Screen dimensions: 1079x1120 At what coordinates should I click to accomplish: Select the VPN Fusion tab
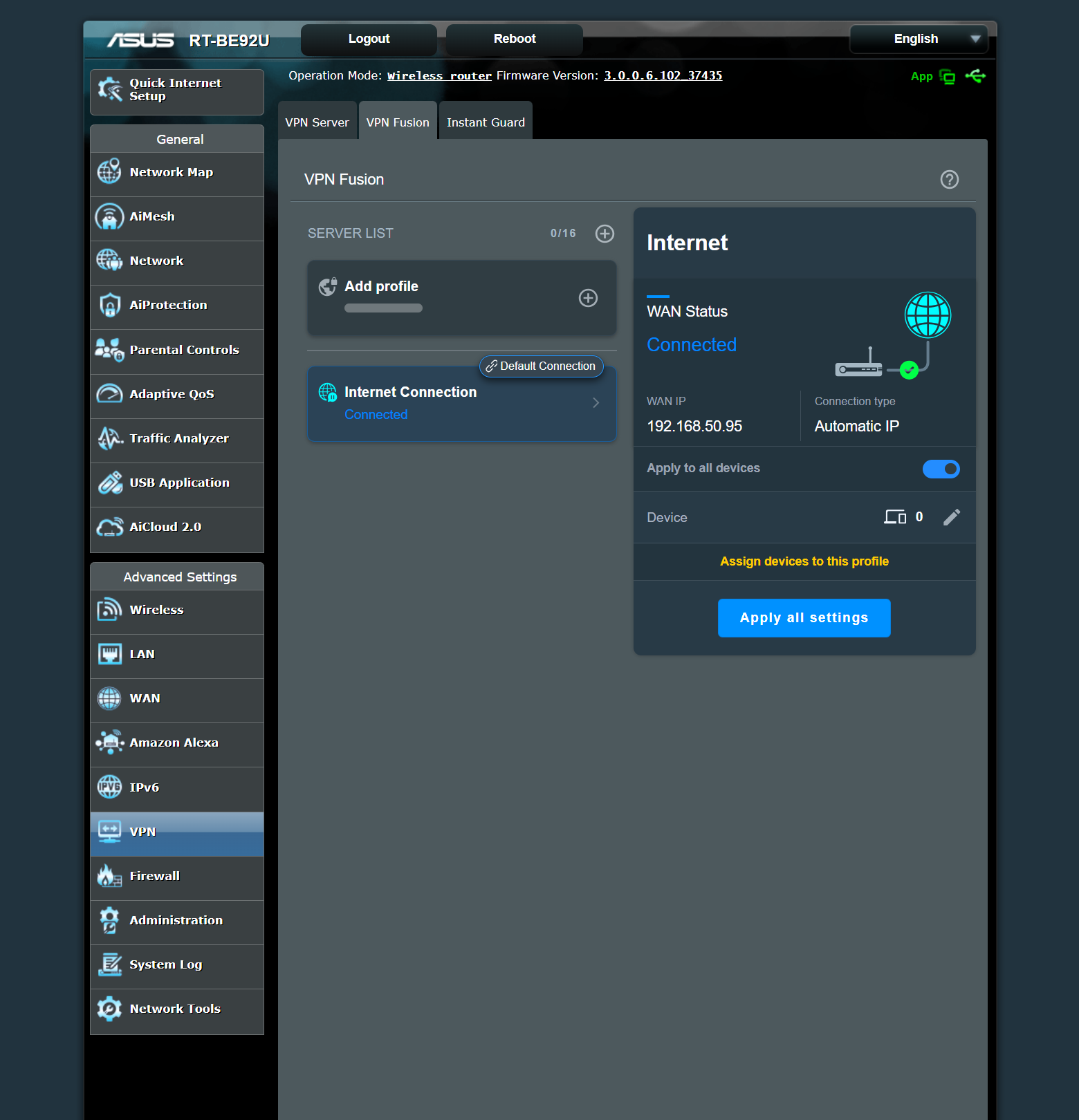(398, 122)
